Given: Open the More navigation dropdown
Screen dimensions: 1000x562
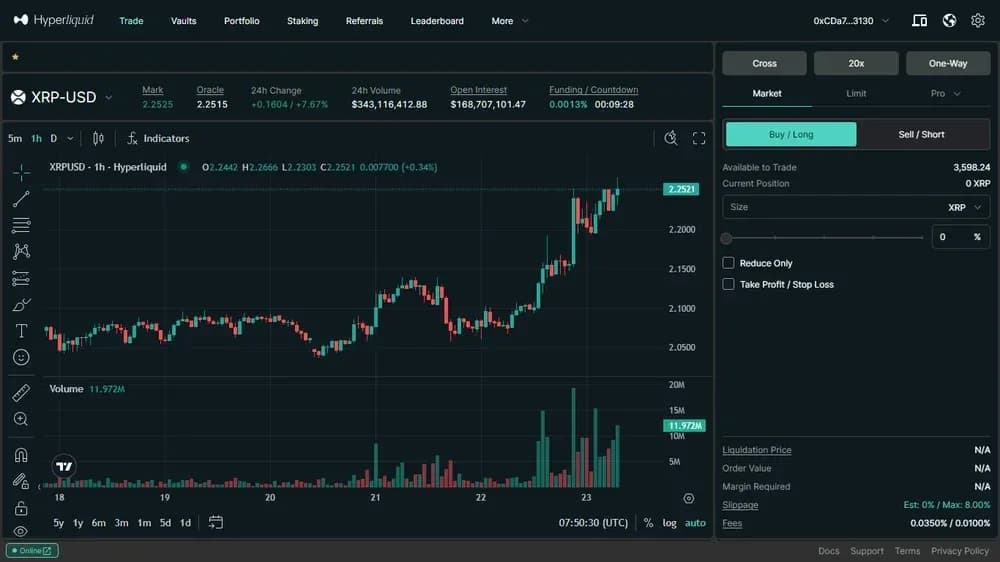Looking at the screenshot, I should point(510,21).
